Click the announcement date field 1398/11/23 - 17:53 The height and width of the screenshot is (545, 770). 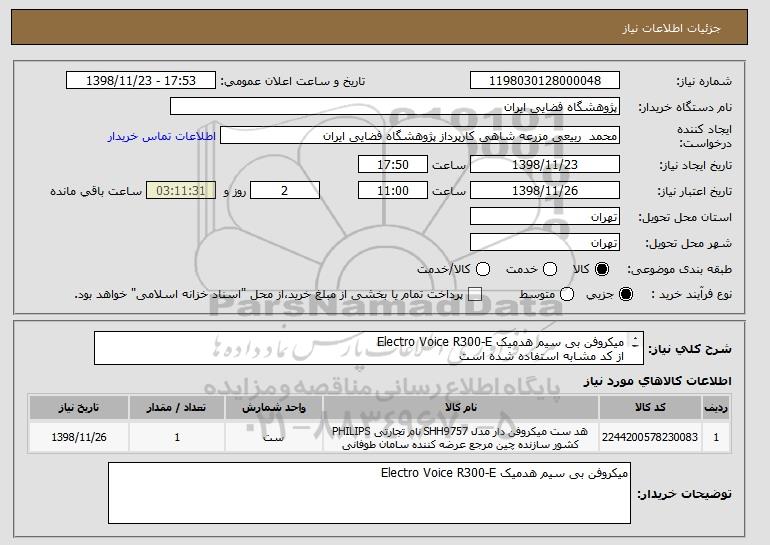coord(141,81)
